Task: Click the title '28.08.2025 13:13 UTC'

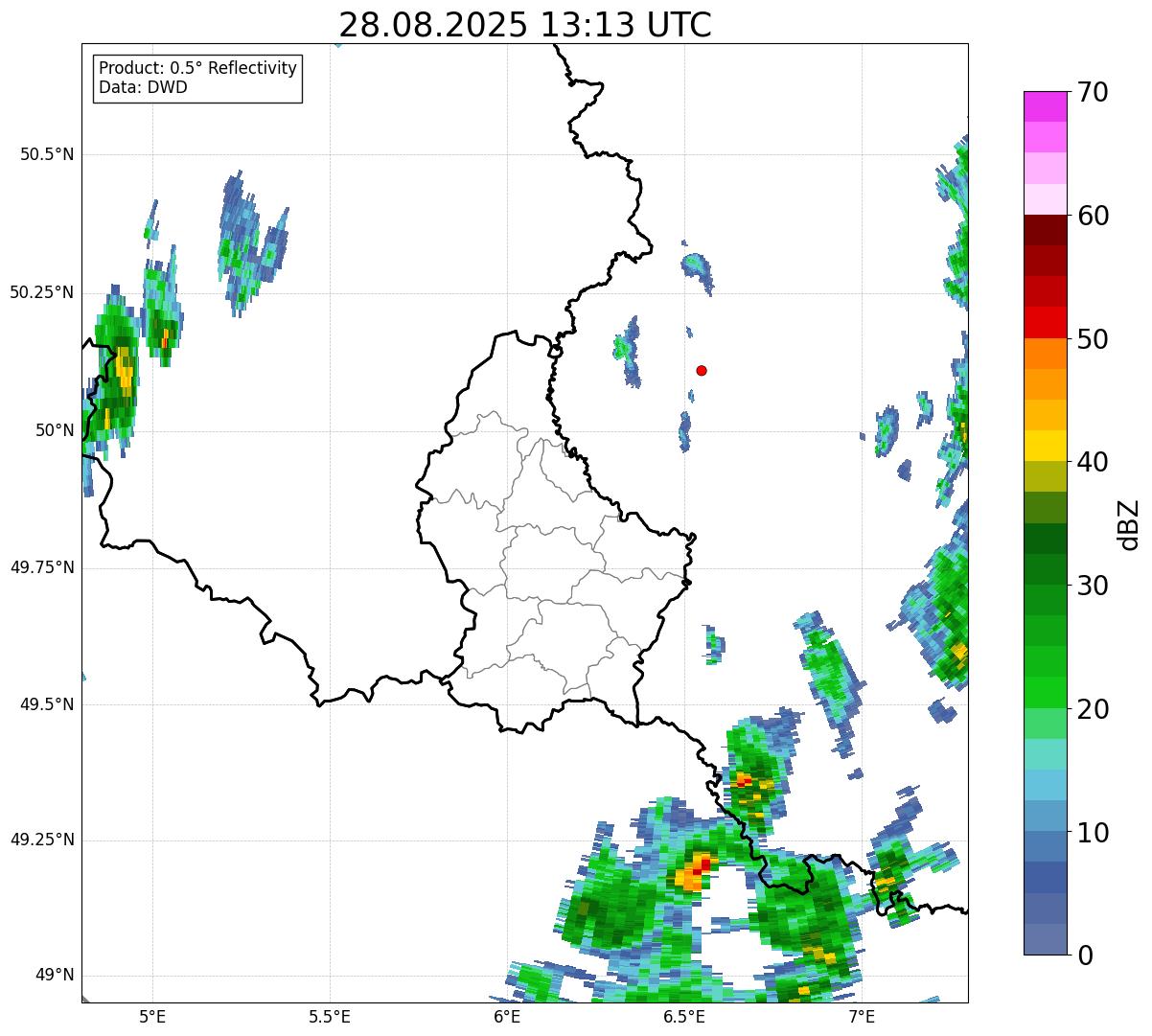Action: pyautogui.click(x=525, y=25)
